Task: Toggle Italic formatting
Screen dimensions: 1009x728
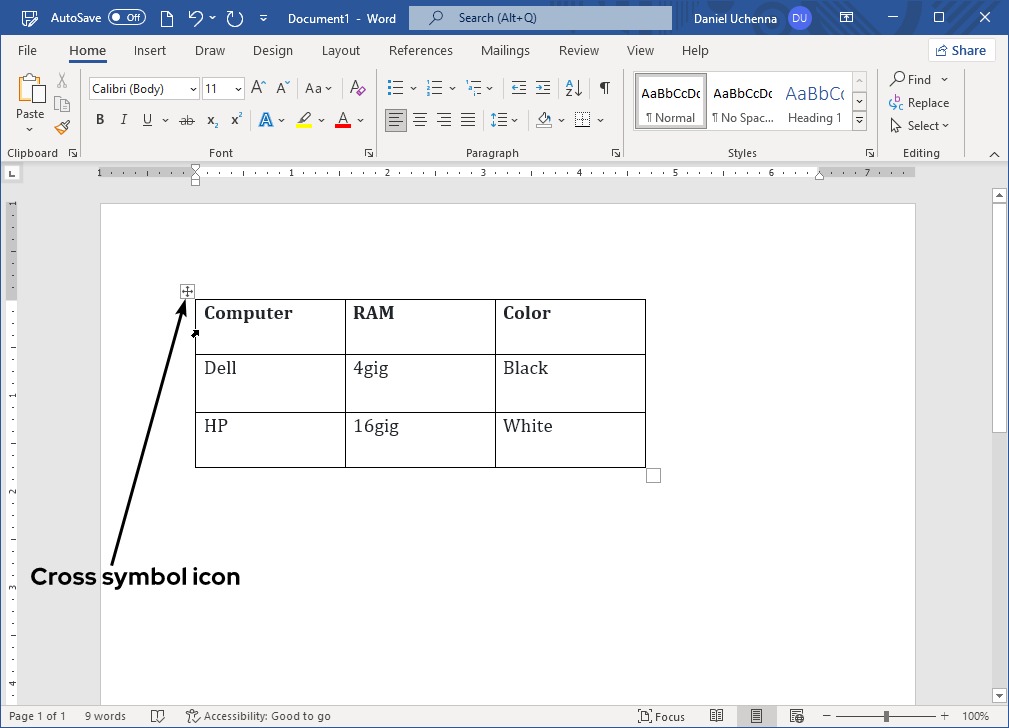Action: pyautogui.click(x=124, y=120)
